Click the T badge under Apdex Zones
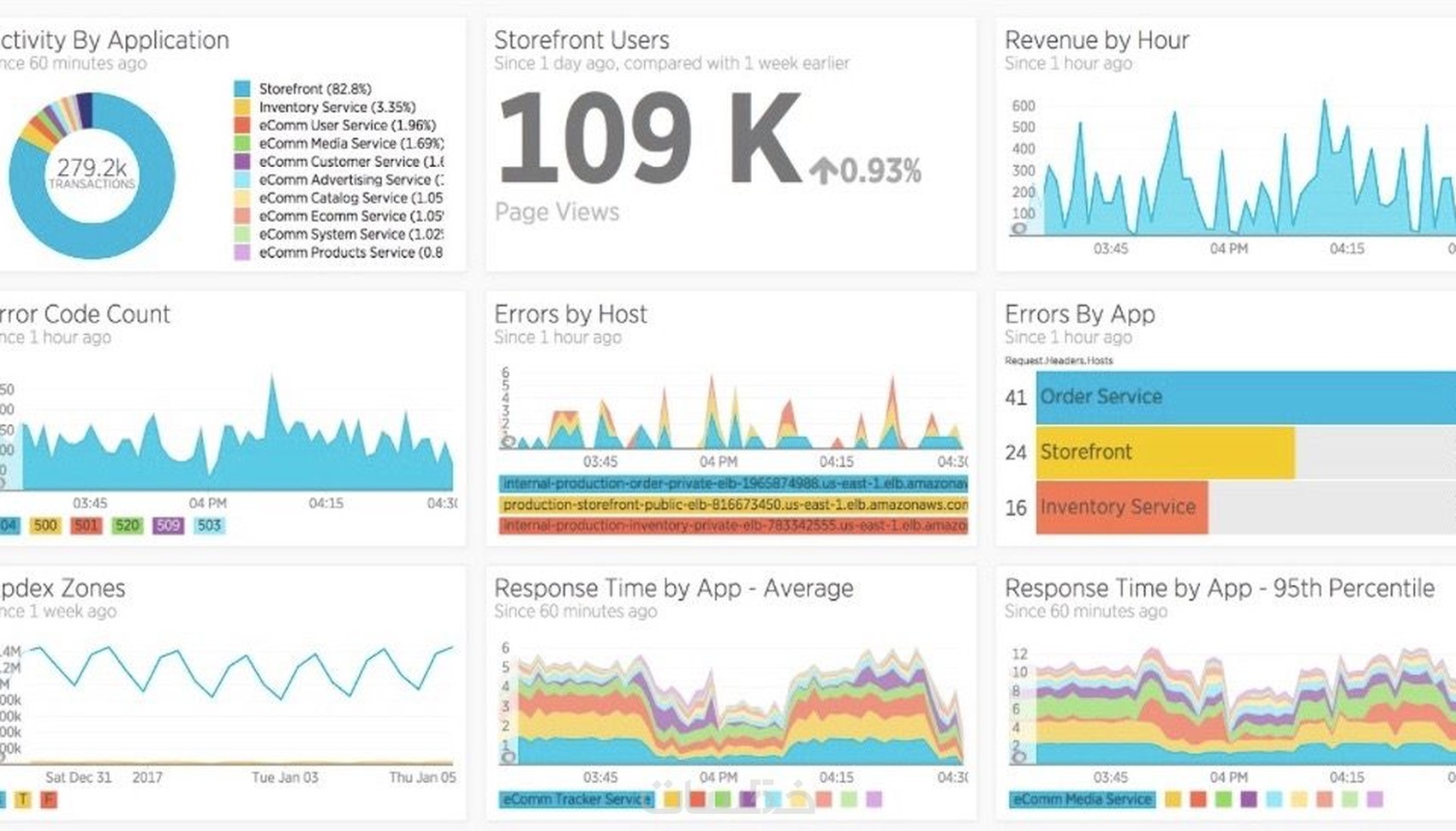The height and width of the screenshot is (831, 1456). click(23, 799)
